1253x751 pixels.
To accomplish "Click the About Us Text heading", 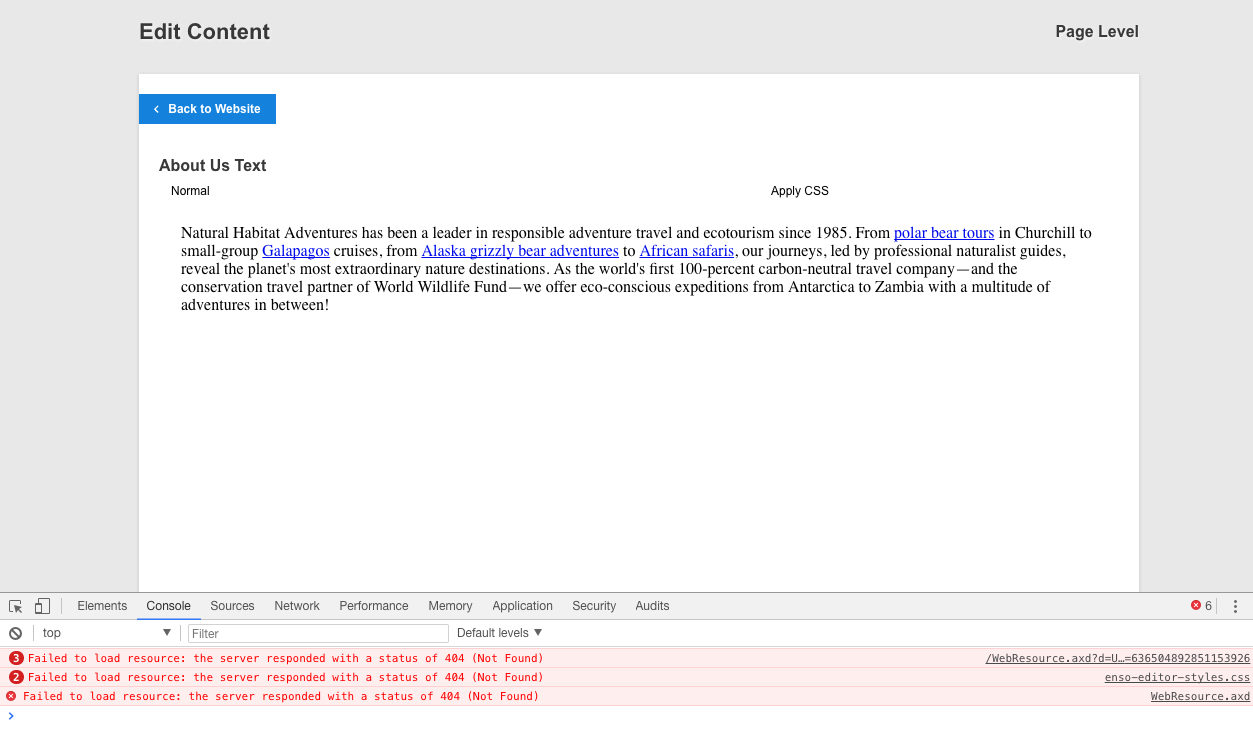I will [x=213, y=166].
